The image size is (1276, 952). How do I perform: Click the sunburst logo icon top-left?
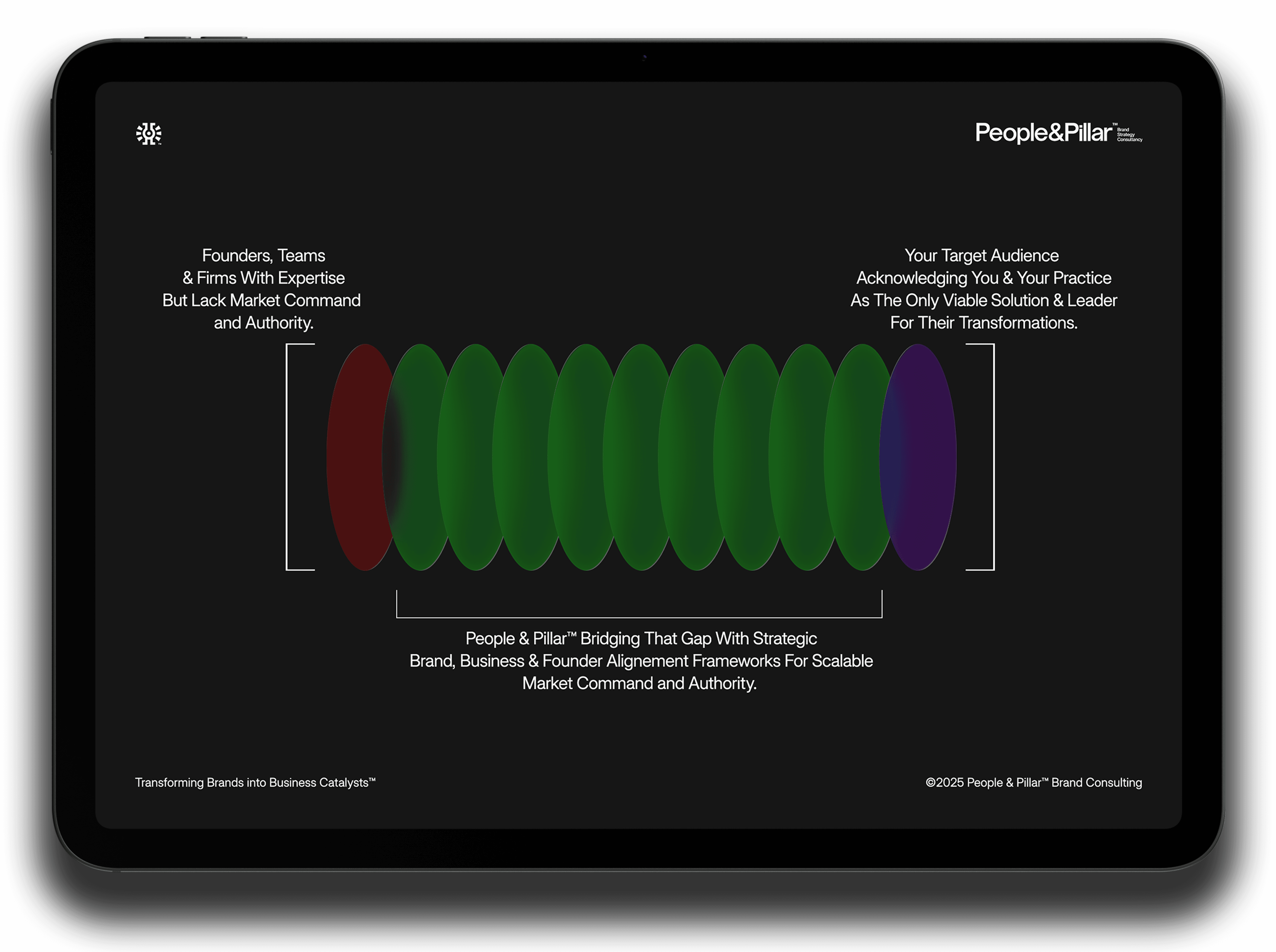click(x=149, y=134)
